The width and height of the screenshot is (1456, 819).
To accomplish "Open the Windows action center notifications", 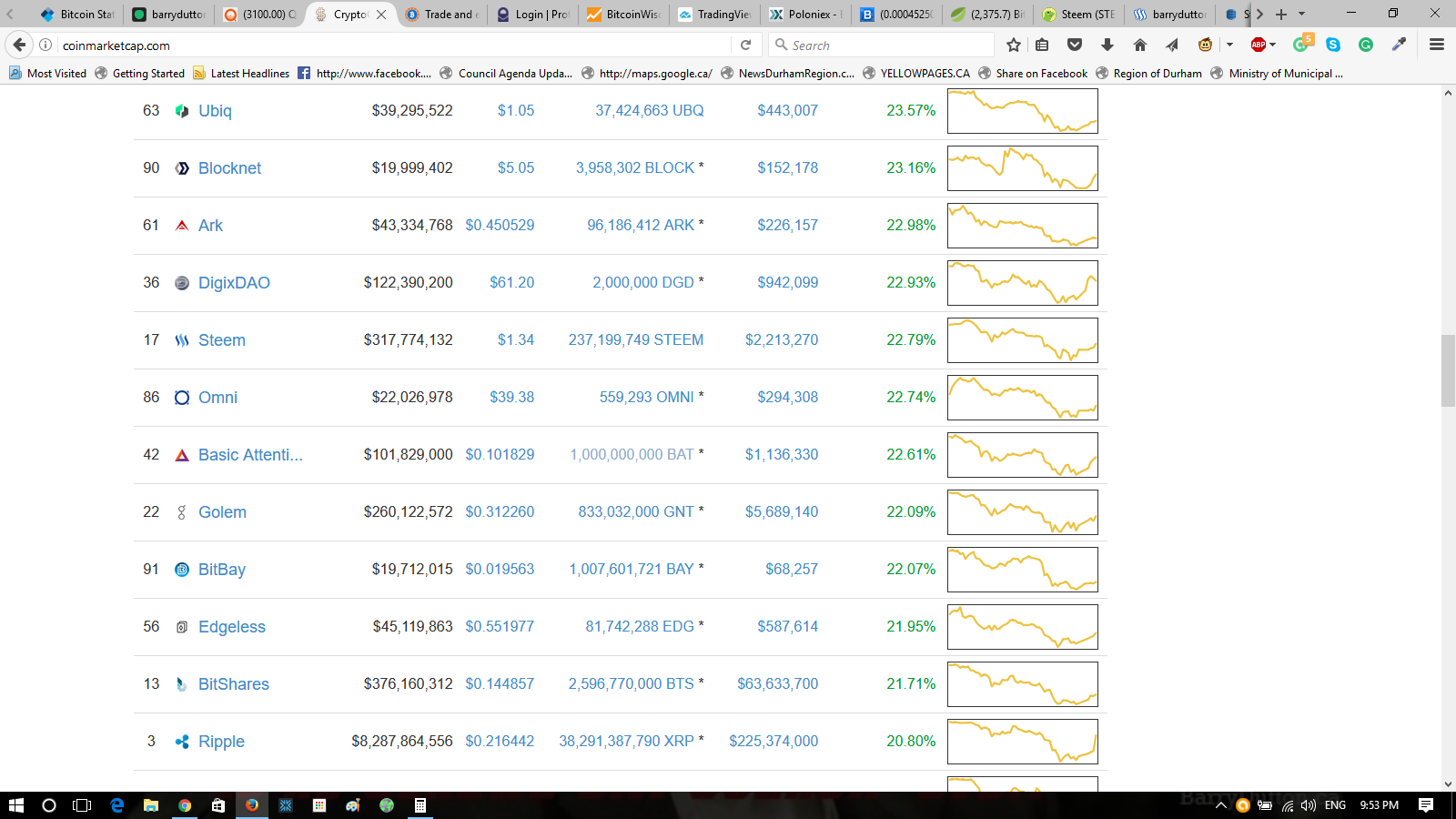I will [x=1426, y=805].
